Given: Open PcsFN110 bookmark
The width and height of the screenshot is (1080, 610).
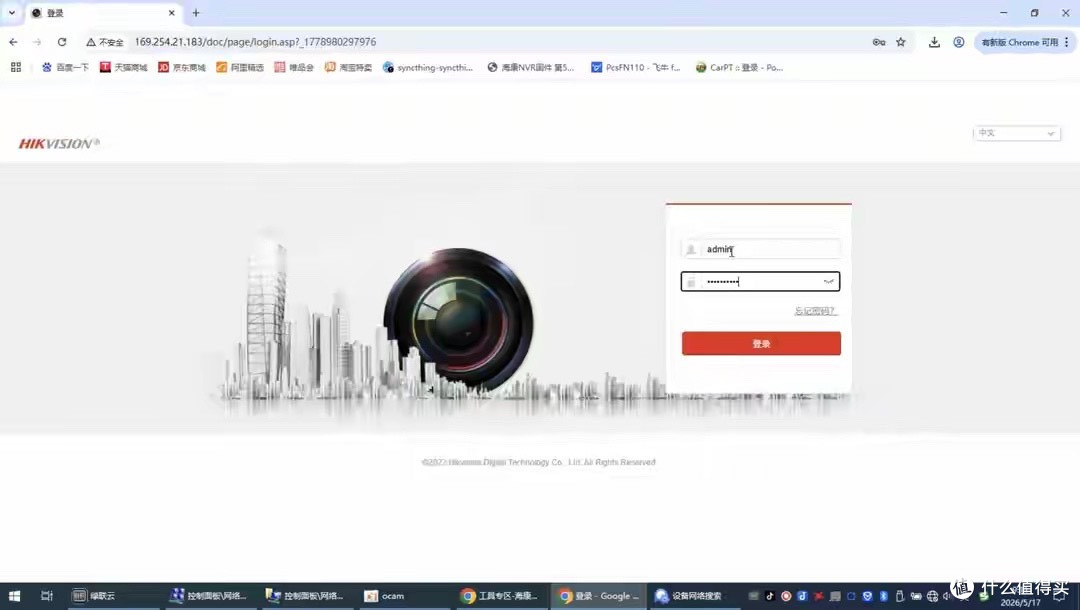Looking at the screenshot, I should pyautogui.click(x=636, y=67).
